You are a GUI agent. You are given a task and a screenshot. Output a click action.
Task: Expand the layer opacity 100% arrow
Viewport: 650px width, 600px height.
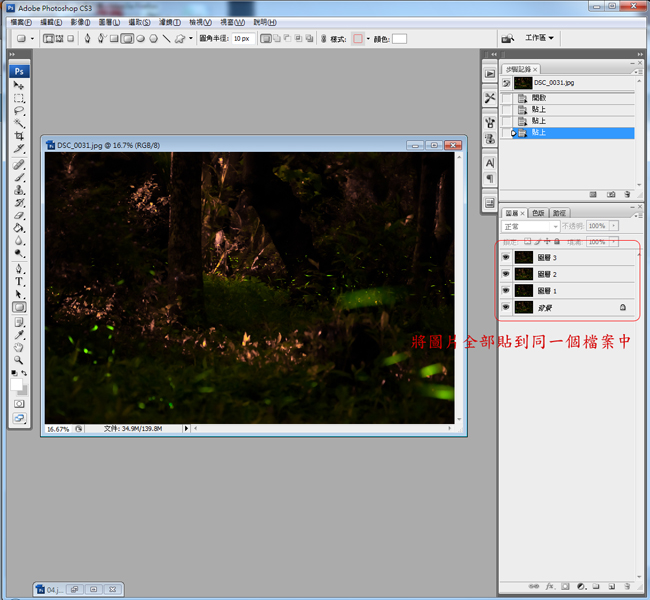pos(613,227)
